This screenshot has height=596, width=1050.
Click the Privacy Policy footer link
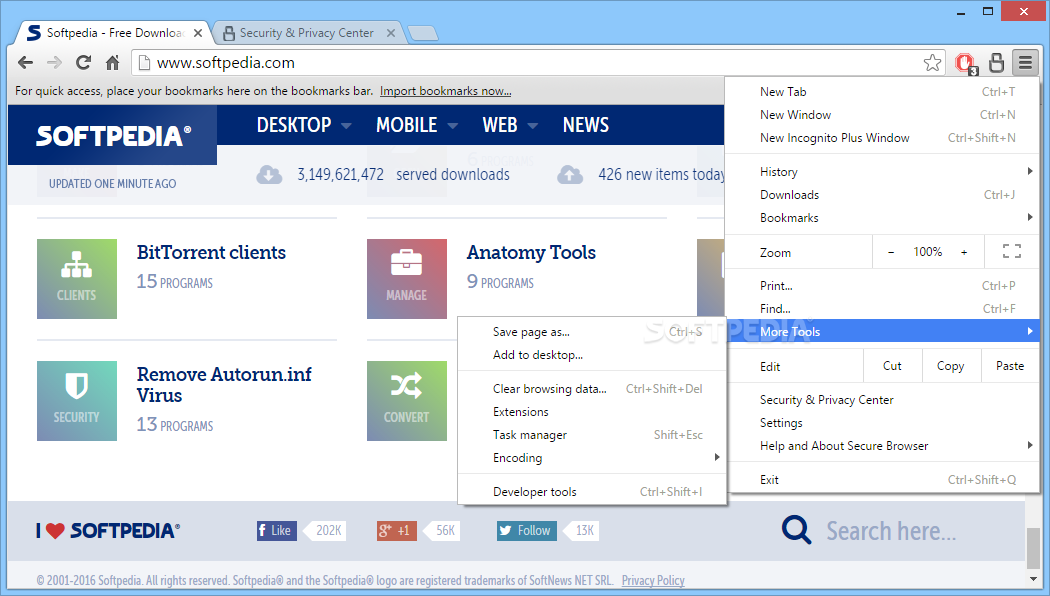click(653, 581)
